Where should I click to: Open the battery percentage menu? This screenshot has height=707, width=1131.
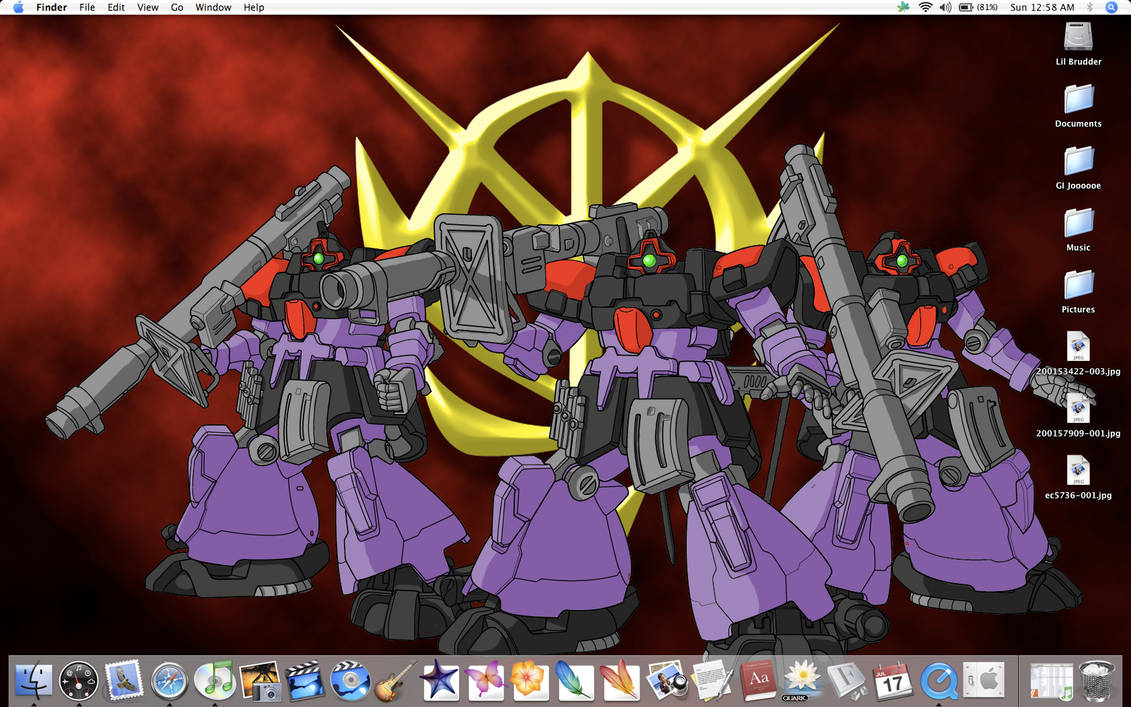[973, 7]
